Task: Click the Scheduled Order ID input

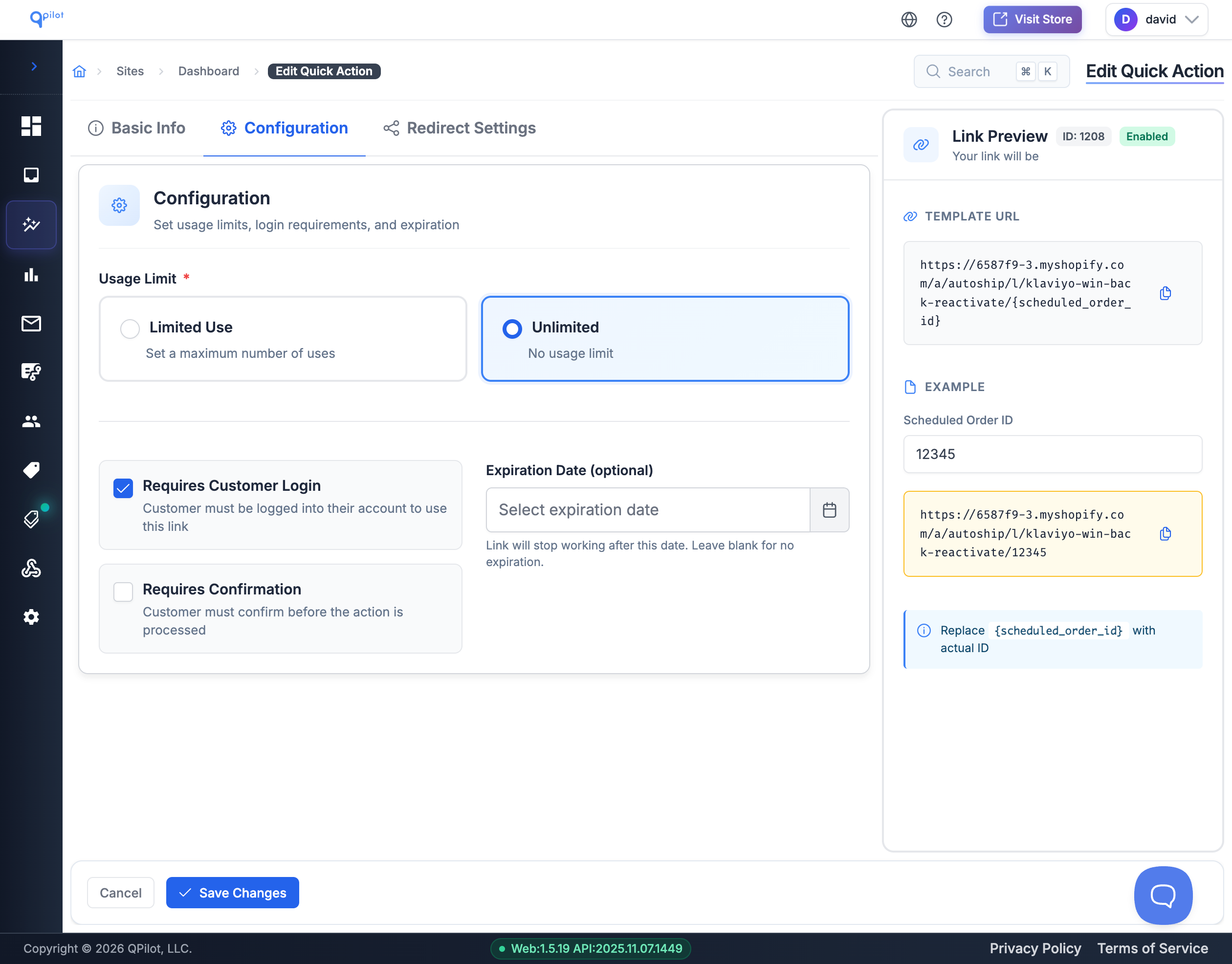Action: [x=1052, y=454]
